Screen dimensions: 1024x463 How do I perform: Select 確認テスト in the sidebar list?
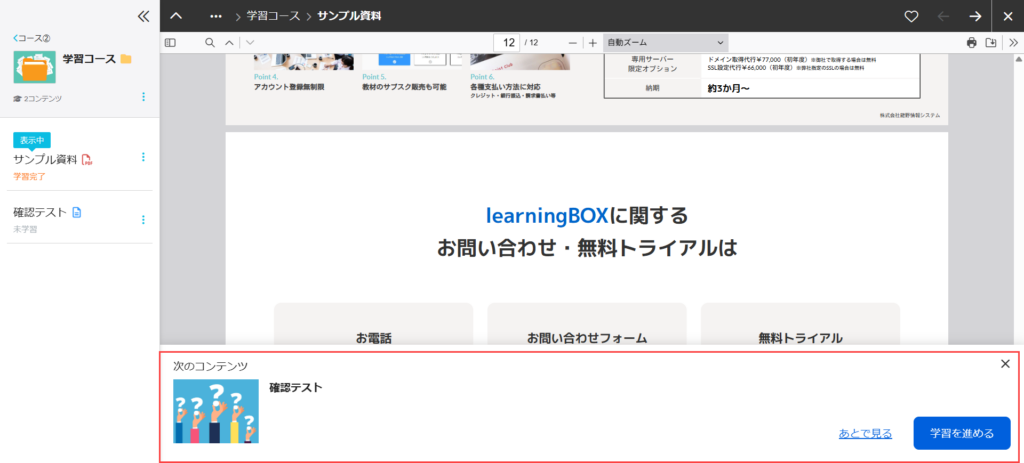point(40,212)
